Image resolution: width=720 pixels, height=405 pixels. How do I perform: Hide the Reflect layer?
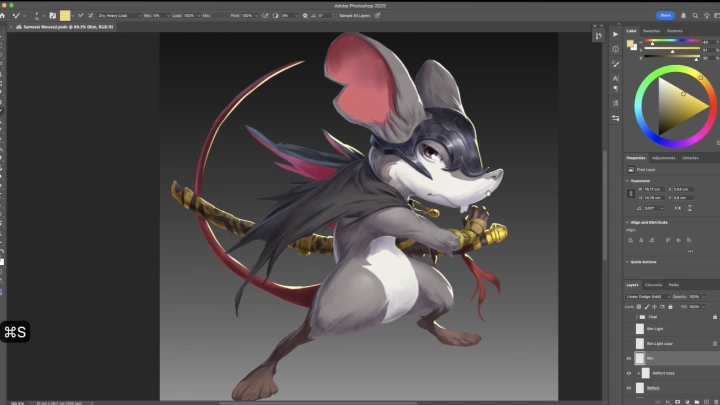[x=629, y=388]
